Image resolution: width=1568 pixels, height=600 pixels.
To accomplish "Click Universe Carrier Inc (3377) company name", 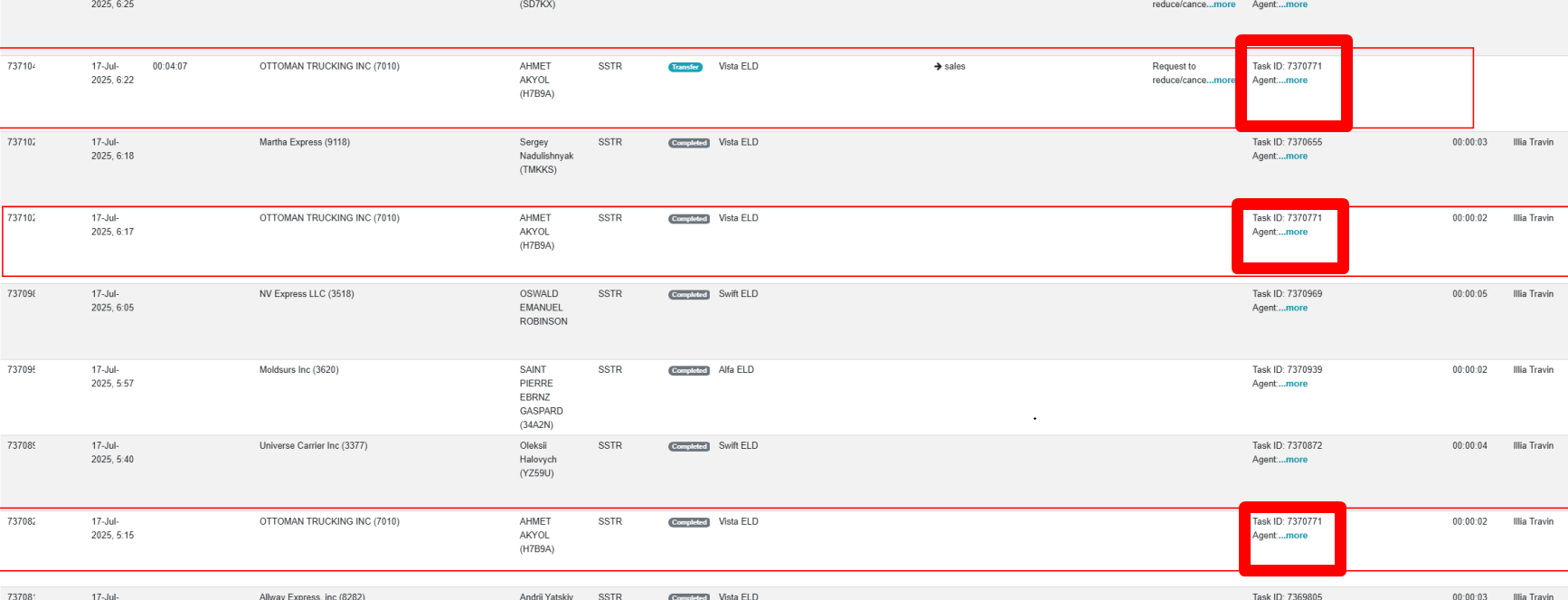I will (x=314, y=446).
